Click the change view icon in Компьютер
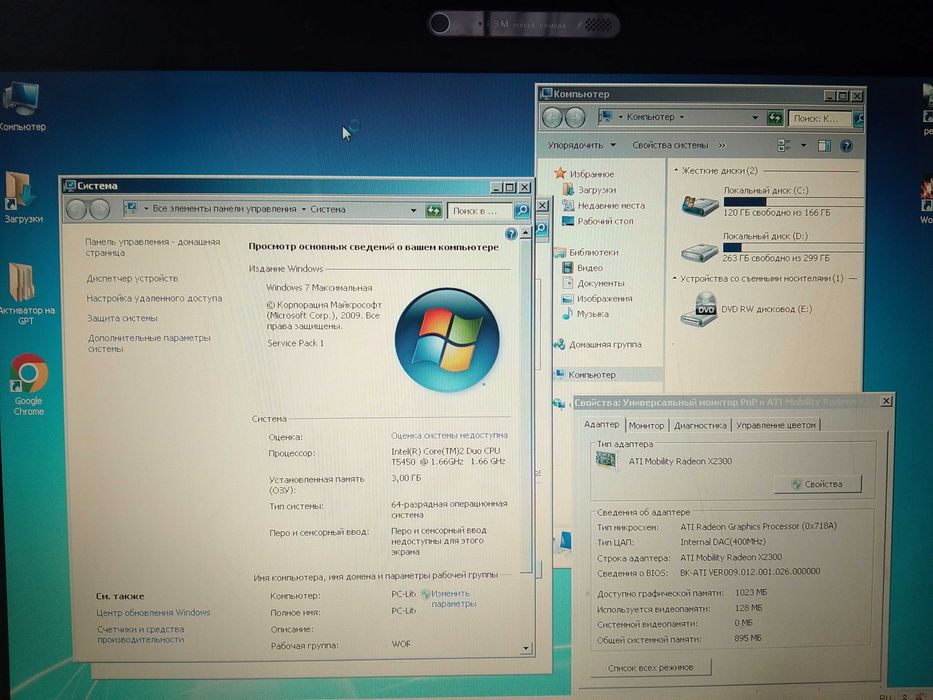The image size is (933, 700). (x=784, y=145)
